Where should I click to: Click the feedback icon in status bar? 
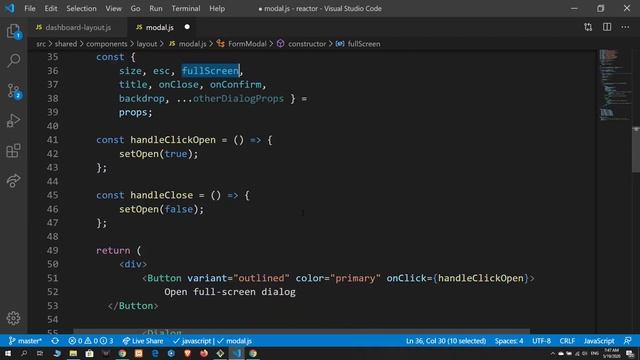(x=628, y=341)
